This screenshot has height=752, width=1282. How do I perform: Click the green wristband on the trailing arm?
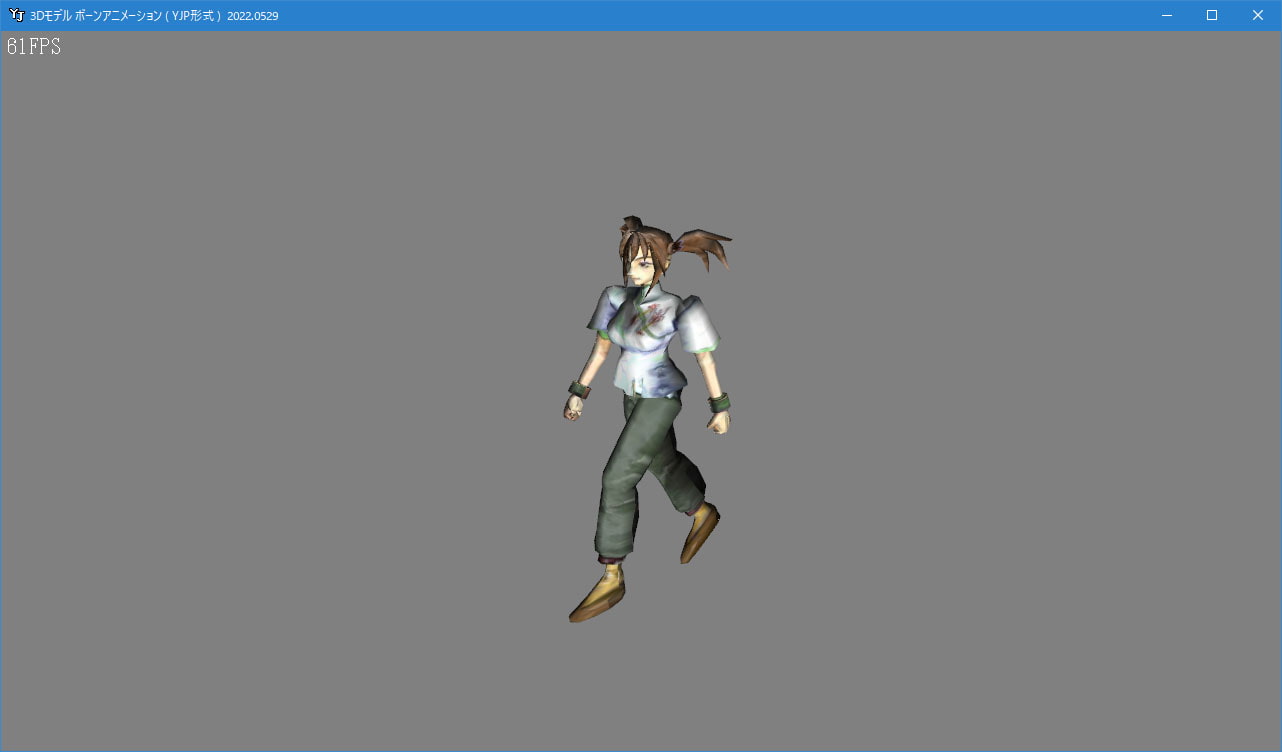pyautogui.click(x=719, y=403)
